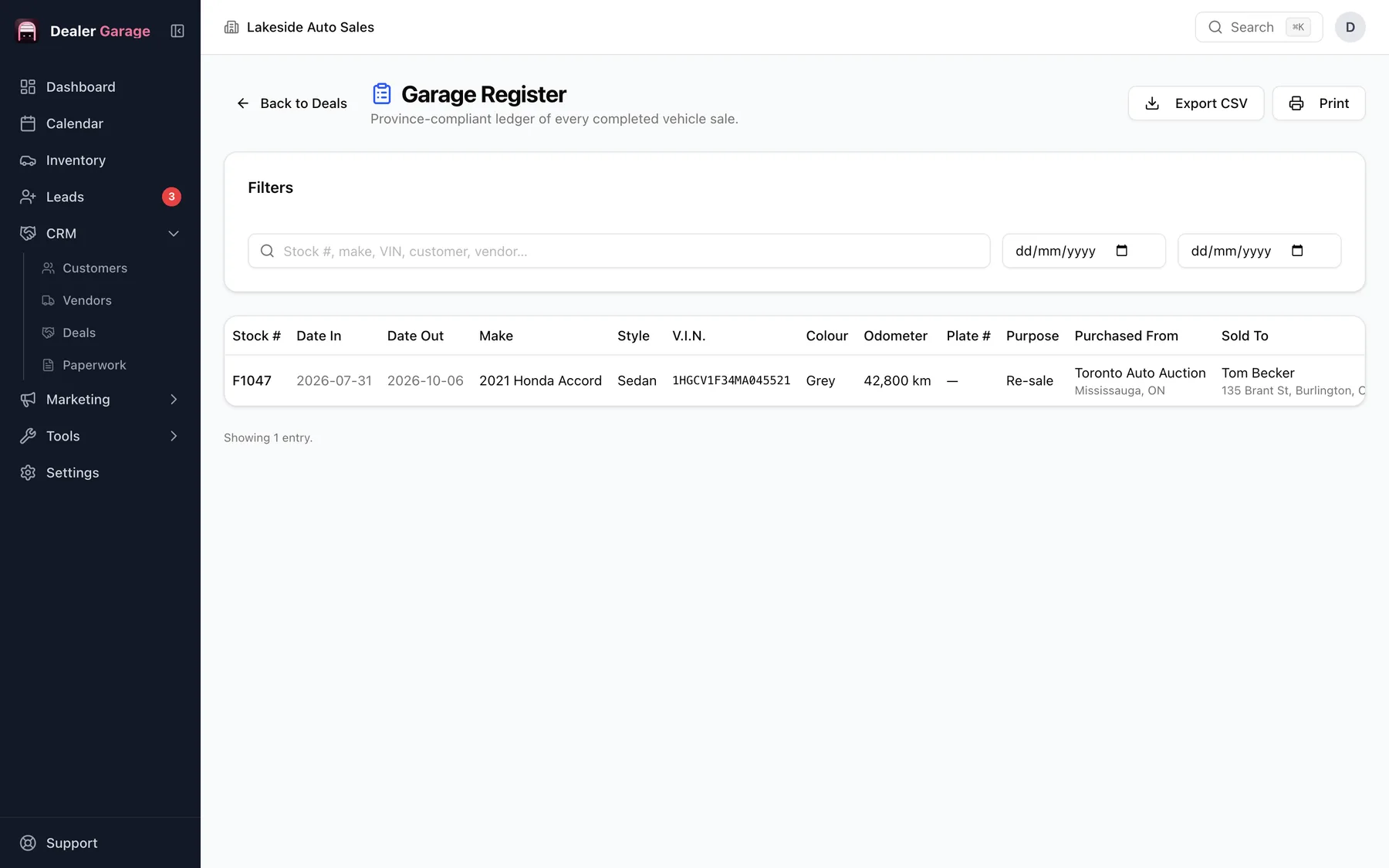1389x868 pixels.
Task: Click the Purchased From column header
Action: tap(1126, 336)
